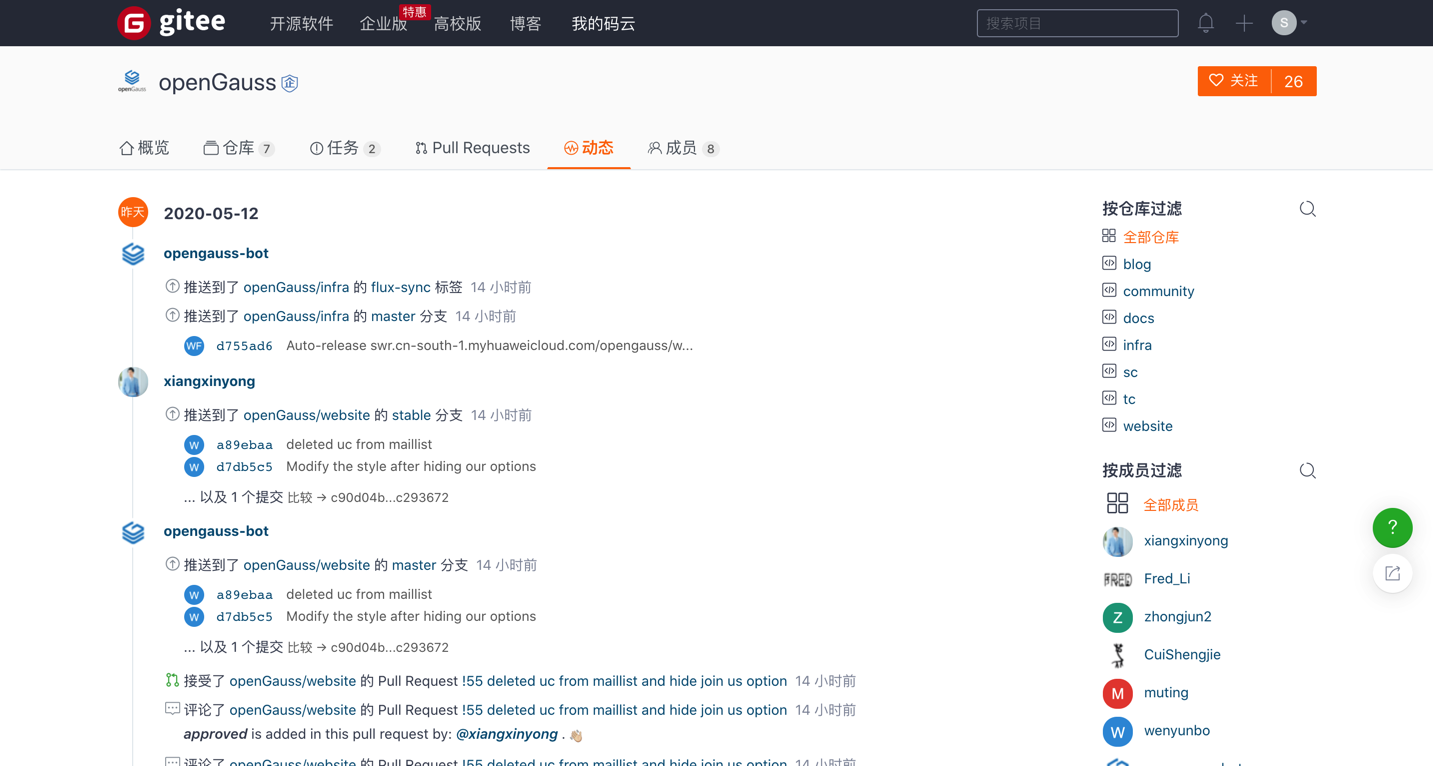Screen dimensions: 1433x766
Task: Filter by the infra repository
Action: click(x=1136, y=345)
